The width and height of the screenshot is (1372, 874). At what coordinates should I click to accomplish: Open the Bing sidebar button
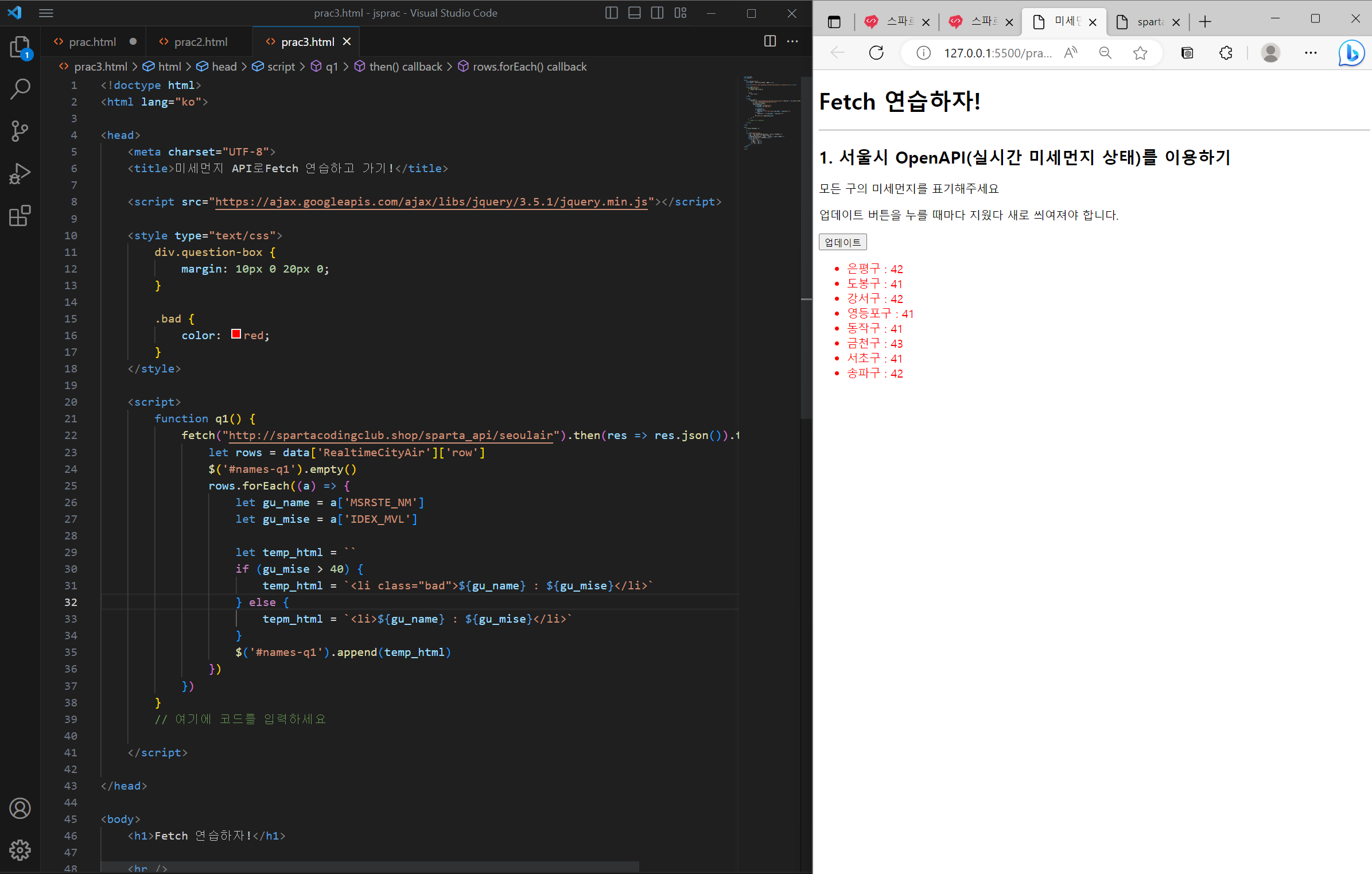pos(1351,53)
